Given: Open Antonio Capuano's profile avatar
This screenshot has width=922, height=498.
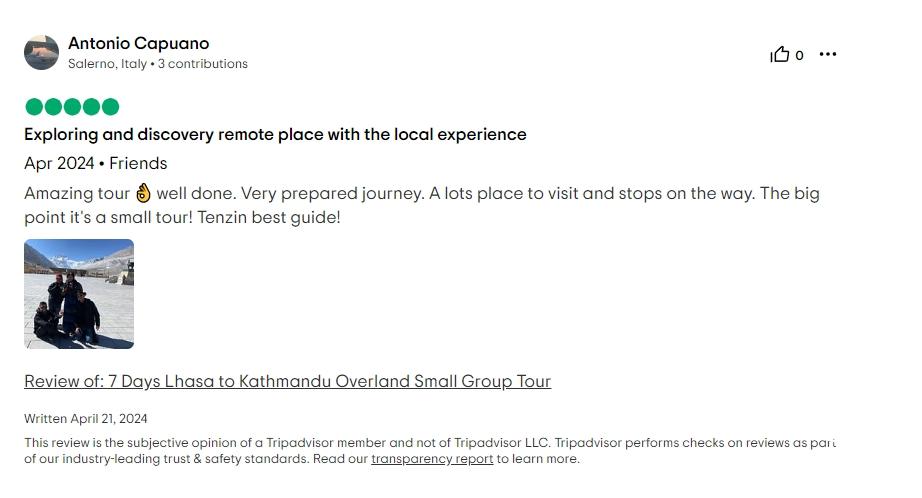Looking at the screenshot, I should tap(41, 53).
